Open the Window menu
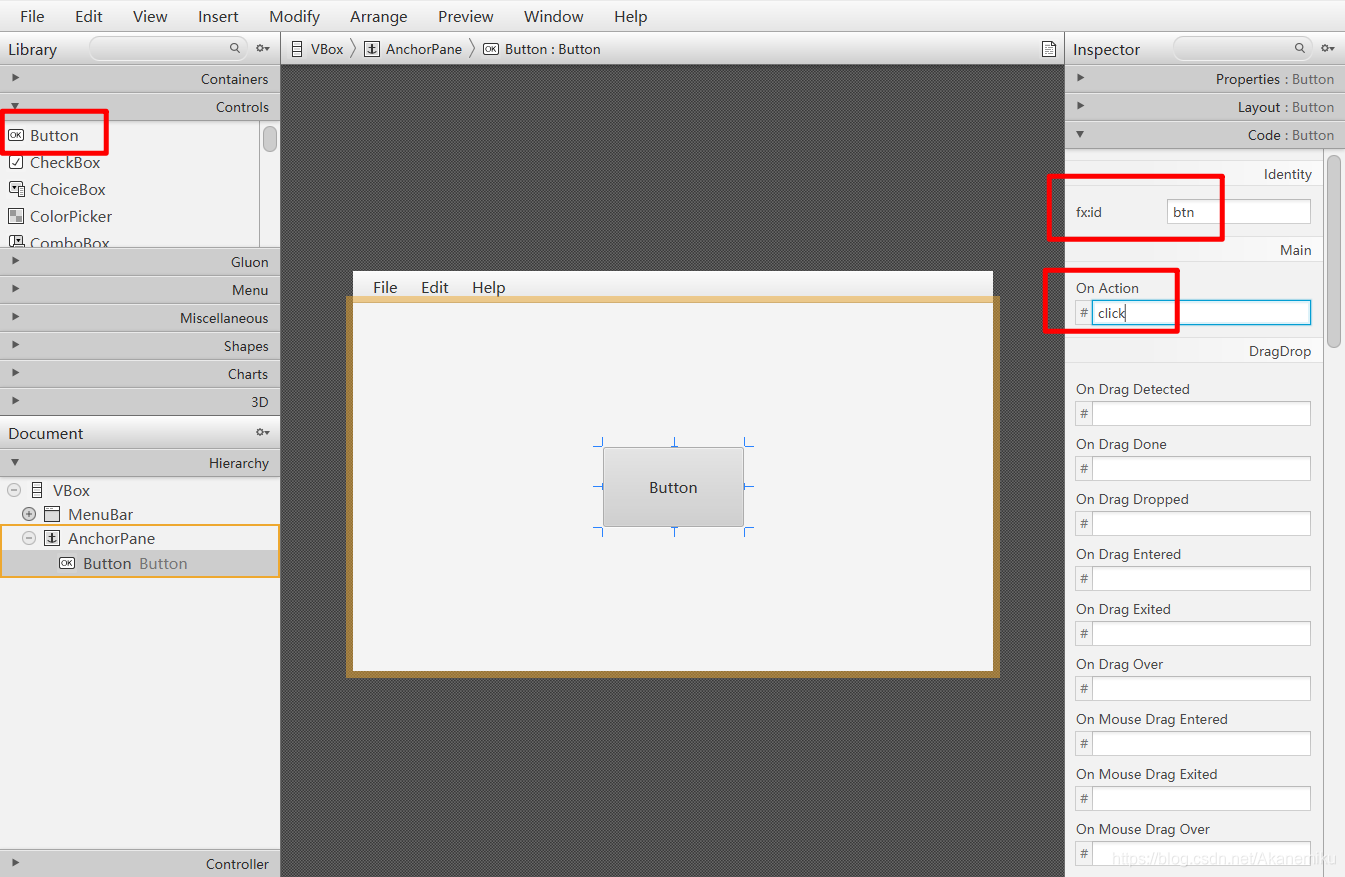The image size is (1345, 877). pos(554,16)
